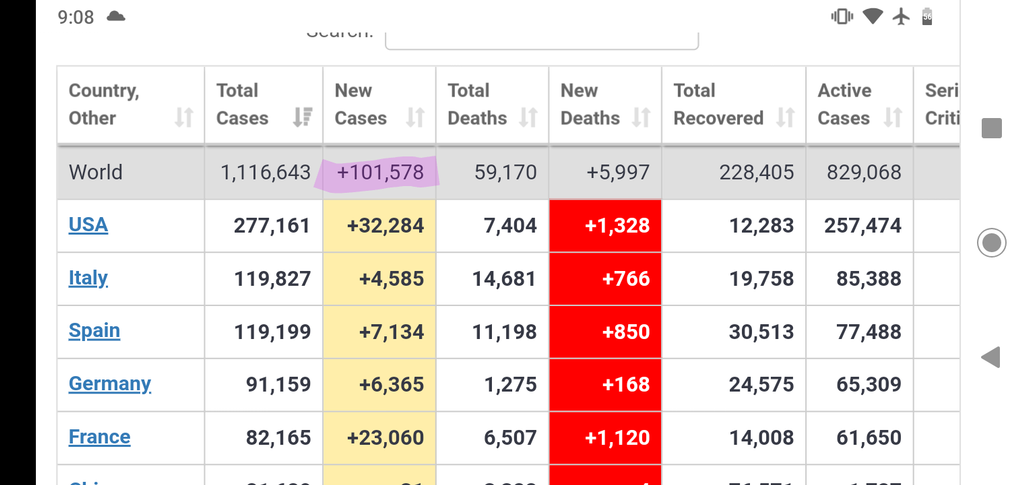Select Italy total deaths 14,681
The width and height of the screenshot is (1024, 485).
click(x=505, y=279)
